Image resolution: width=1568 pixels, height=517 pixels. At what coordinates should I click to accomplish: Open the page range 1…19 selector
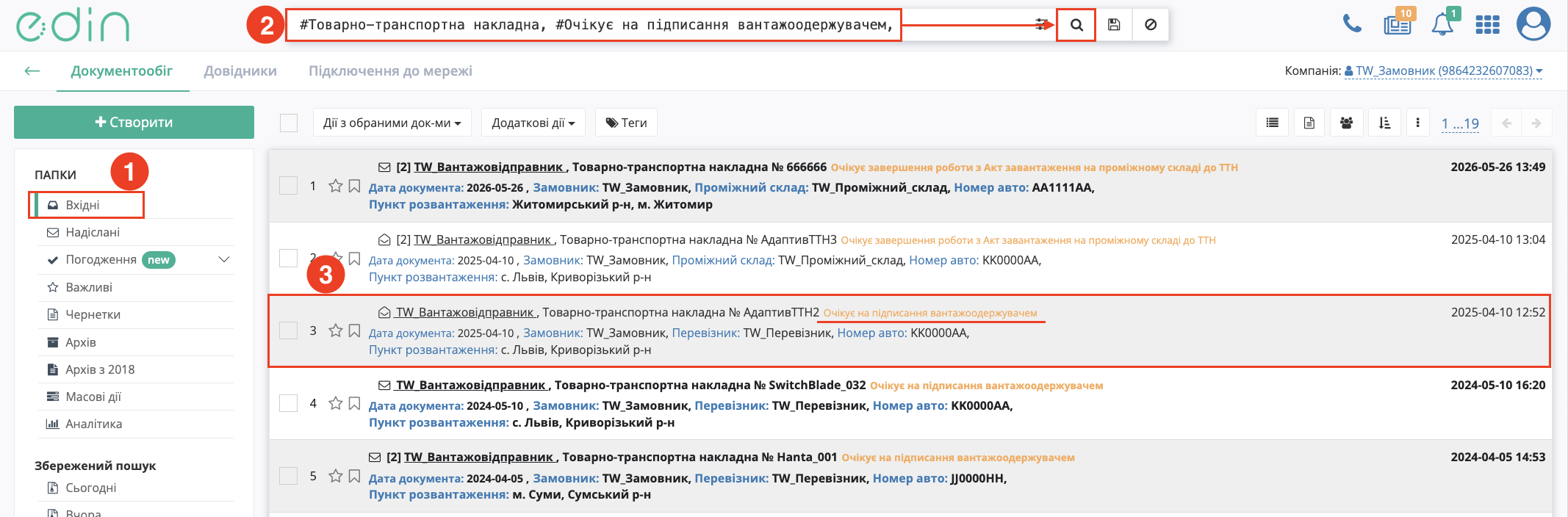pos(1460,123)
